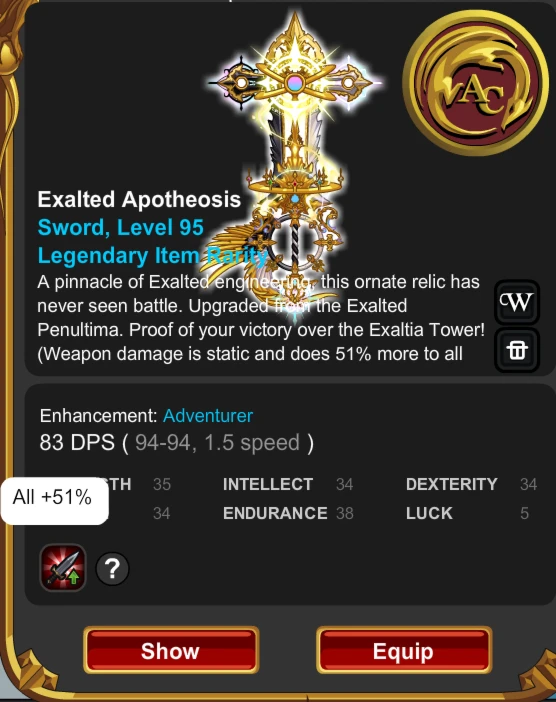Click the Equip button
556x702 pixels.
pyautogui.click(x=404, y=650)
